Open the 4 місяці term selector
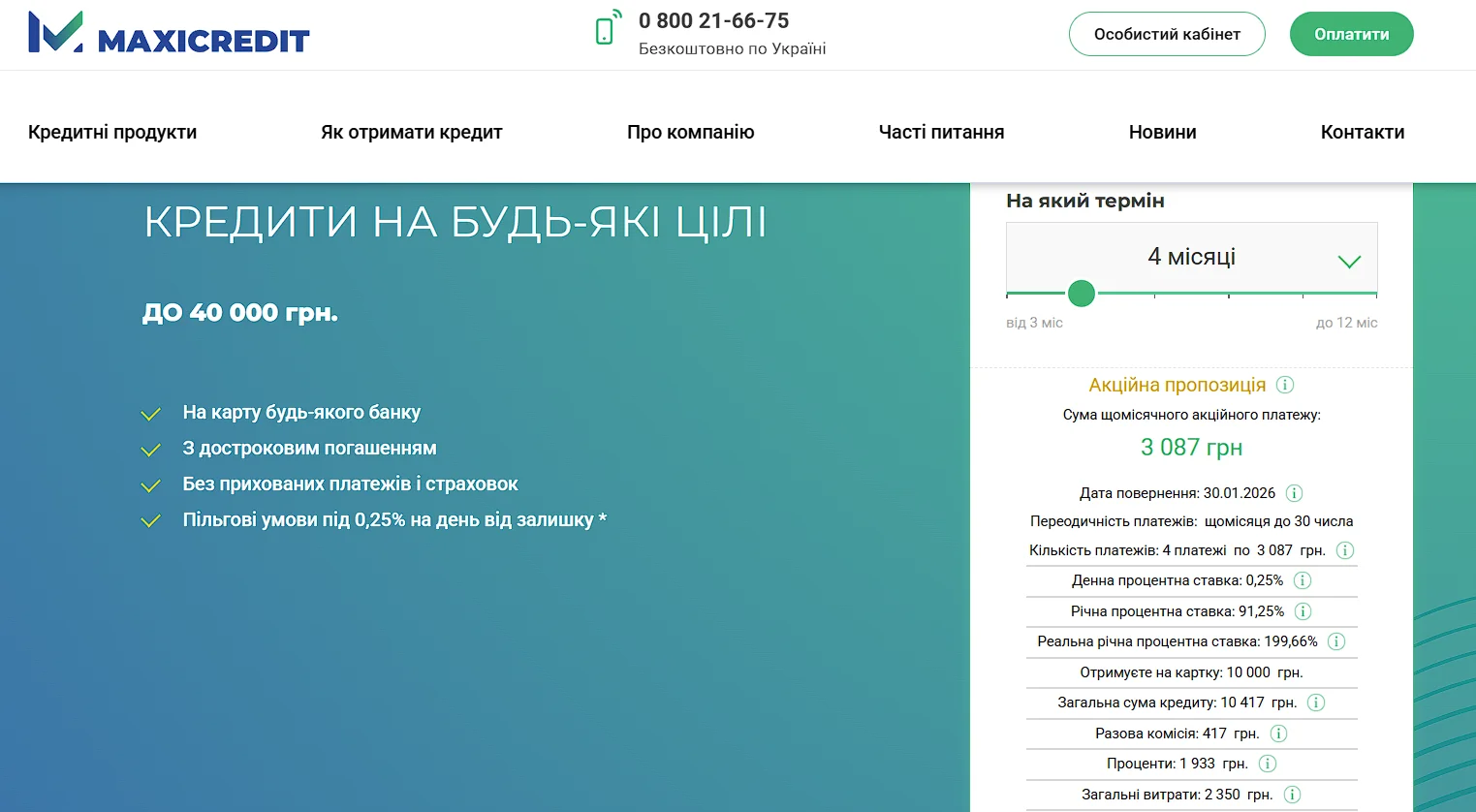The width and height of the screenshot is (1476, 812). (1191, 257)
